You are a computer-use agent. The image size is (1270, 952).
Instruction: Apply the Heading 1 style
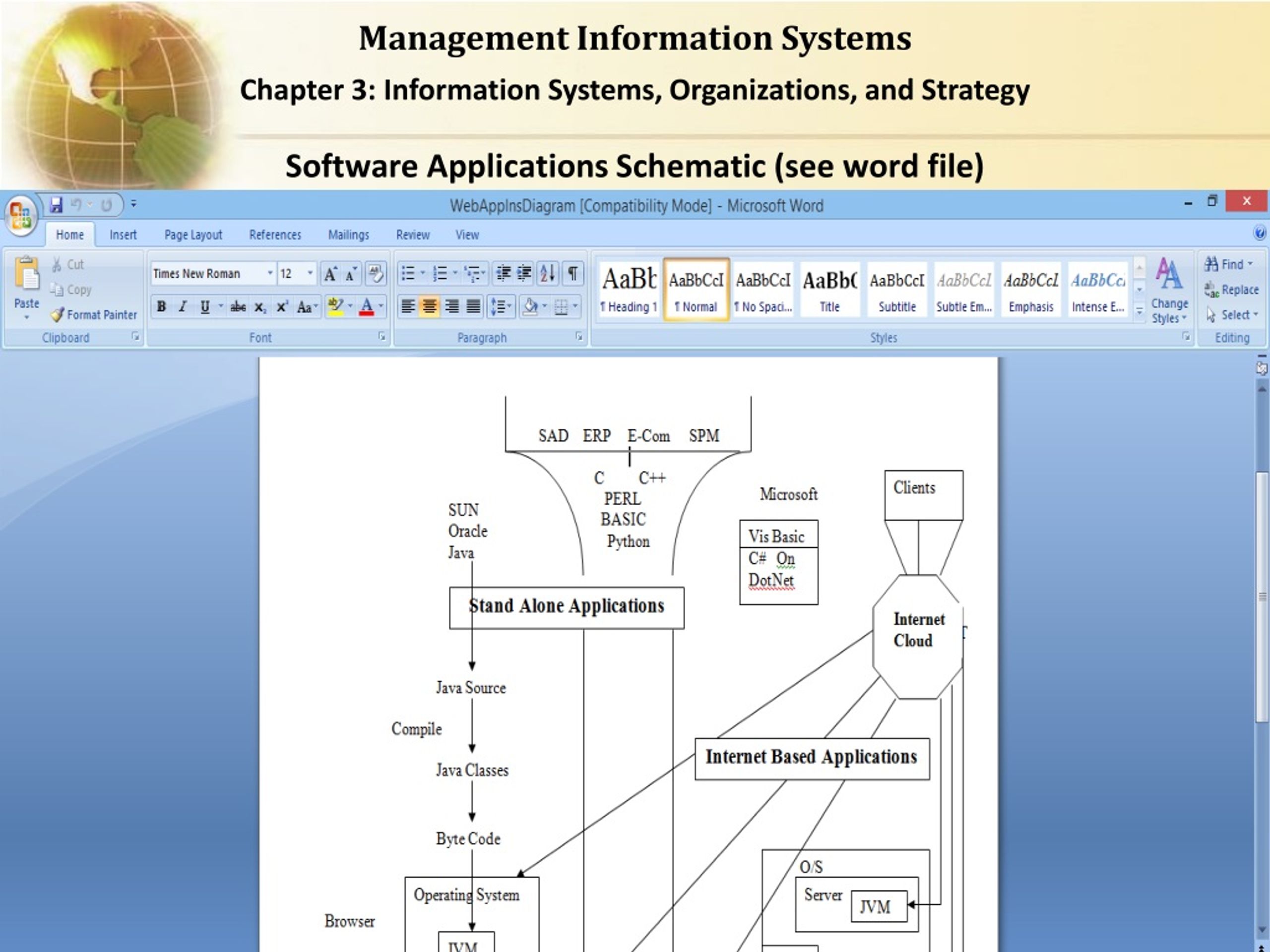(628, 290)
